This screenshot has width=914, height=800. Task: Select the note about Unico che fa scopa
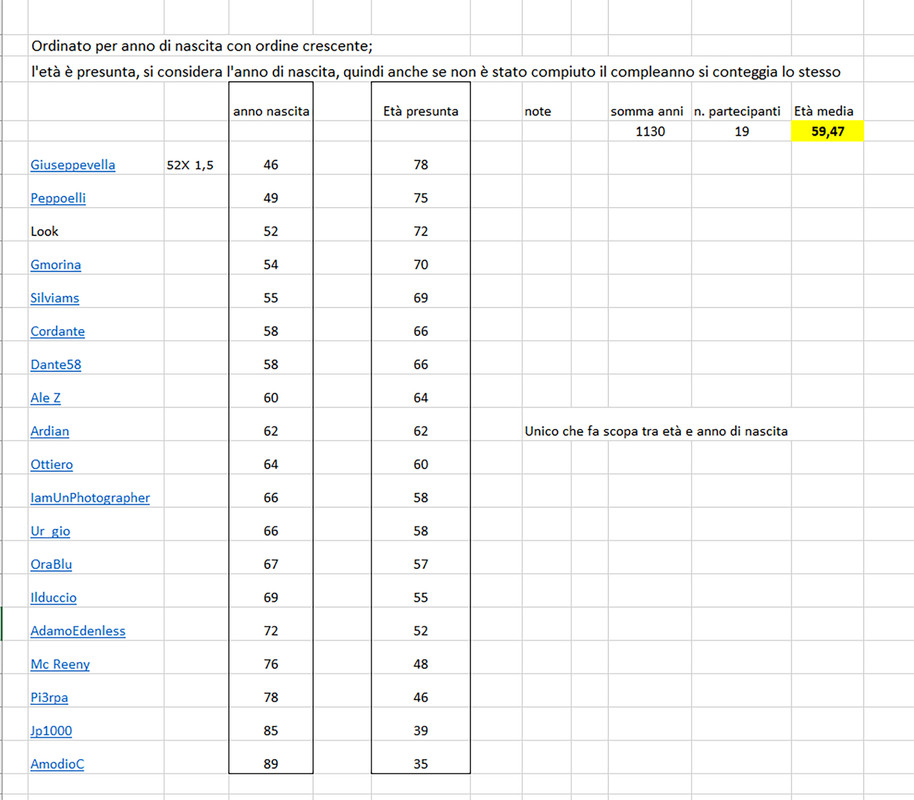(656, 431)
